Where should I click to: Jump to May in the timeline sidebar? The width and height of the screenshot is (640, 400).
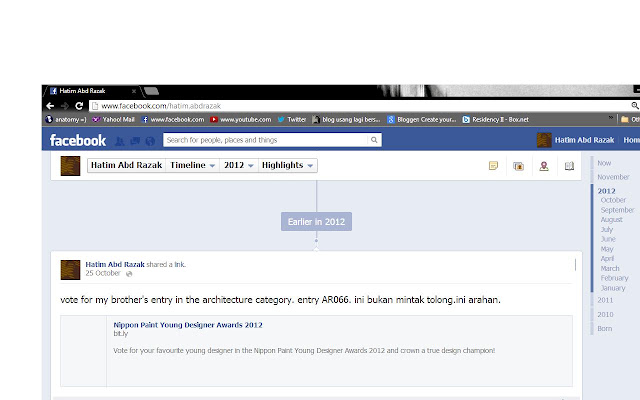pyautogui.click(x=607, y=249)
